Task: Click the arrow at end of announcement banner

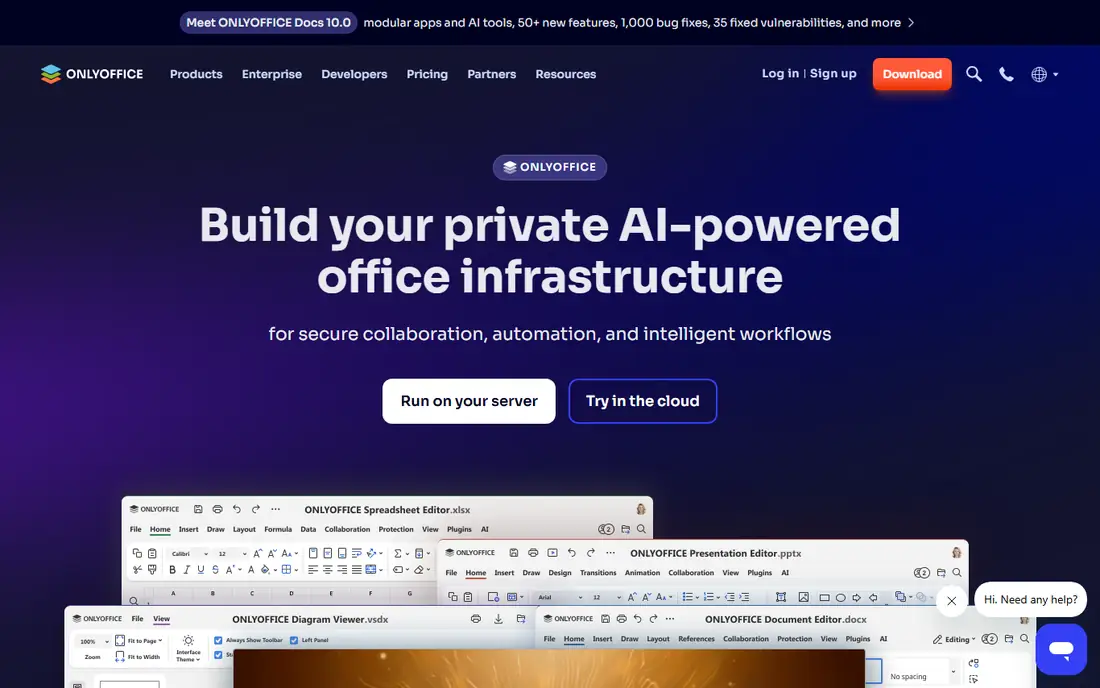Action: 911,22
